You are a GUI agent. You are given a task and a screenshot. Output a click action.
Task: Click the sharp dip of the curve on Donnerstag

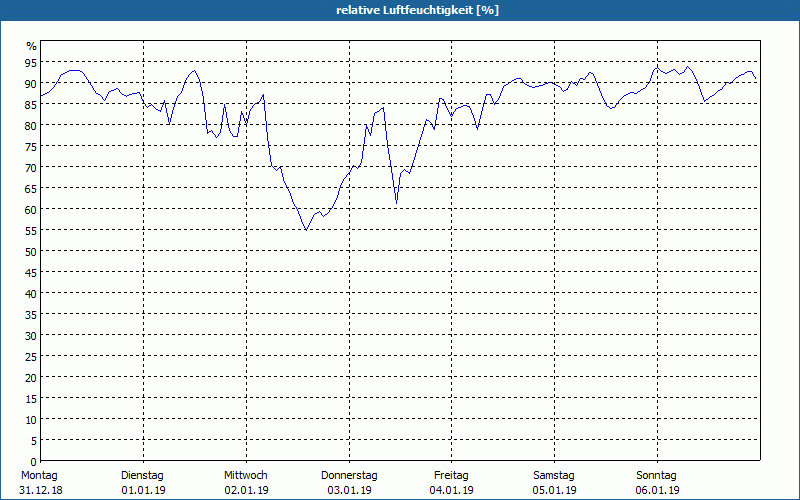(x=396, y=203)
